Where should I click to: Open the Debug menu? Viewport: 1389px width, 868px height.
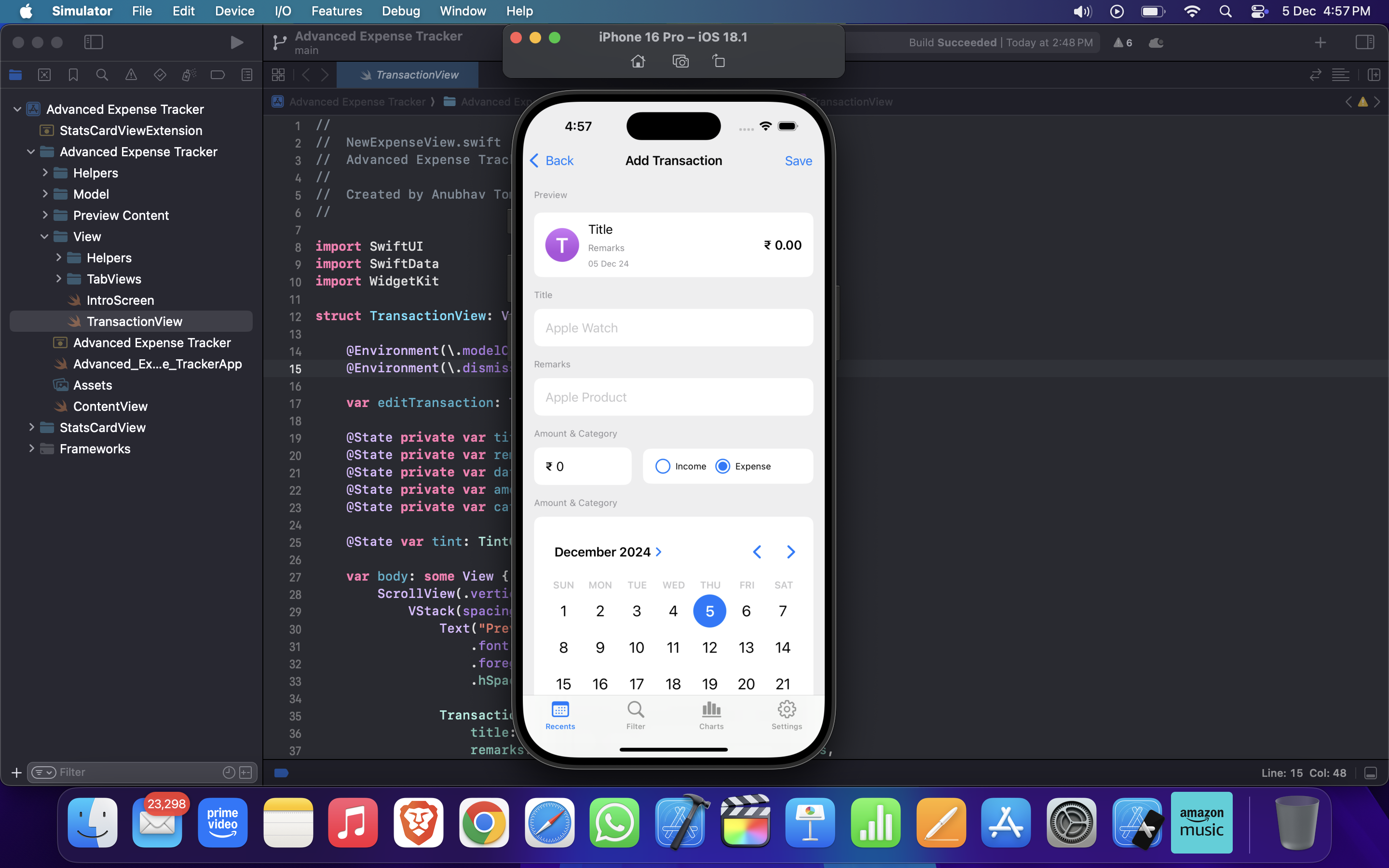(401, 11)
